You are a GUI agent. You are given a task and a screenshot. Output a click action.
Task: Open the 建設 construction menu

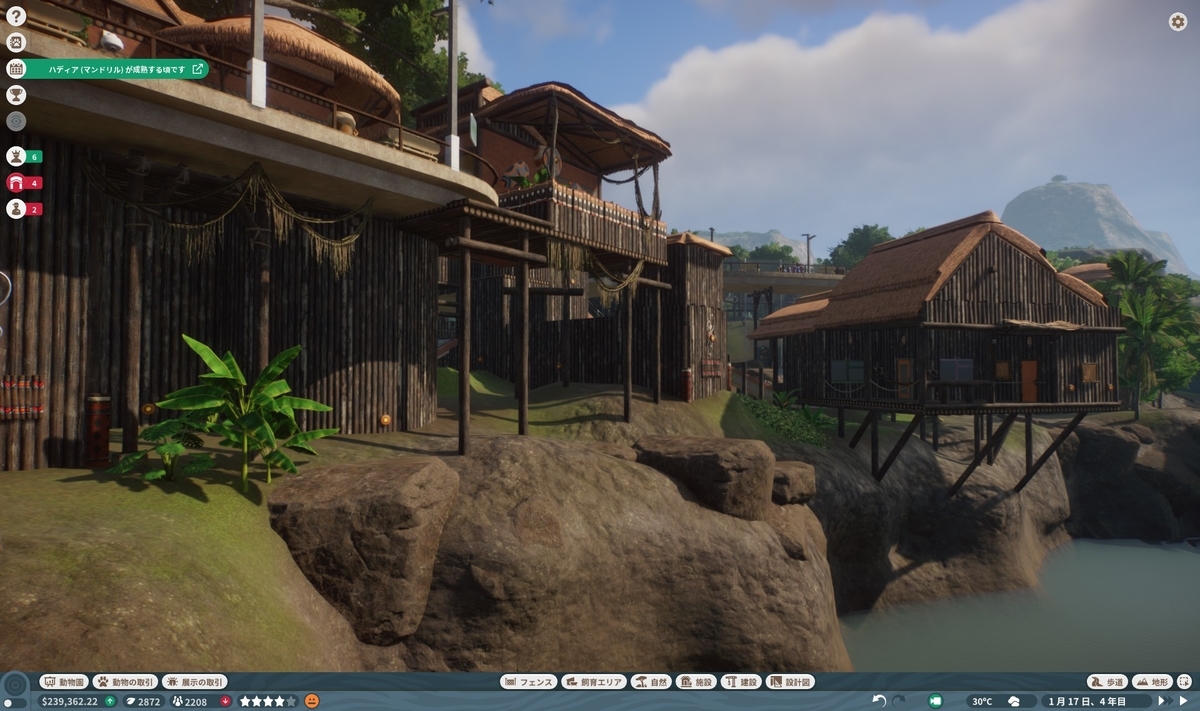point(741,682)
